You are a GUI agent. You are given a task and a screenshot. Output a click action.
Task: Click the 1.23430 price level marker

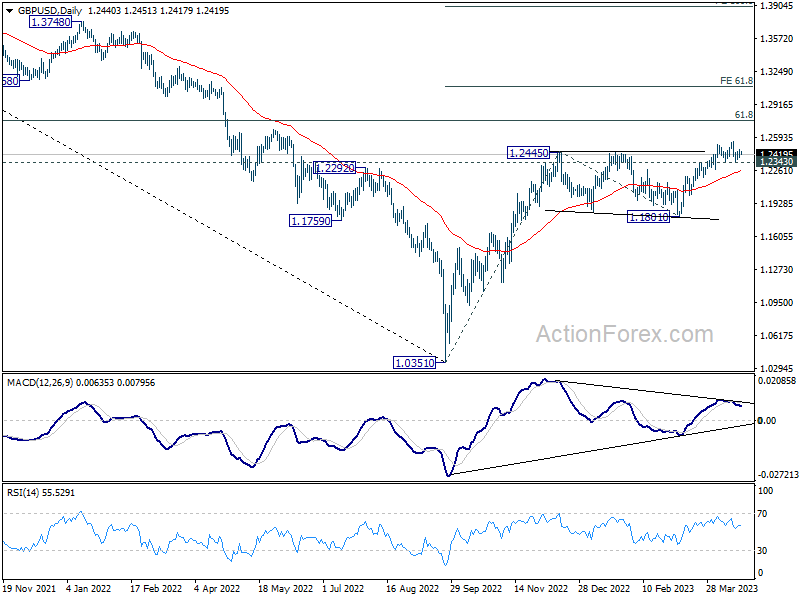[x=776, y=162]
